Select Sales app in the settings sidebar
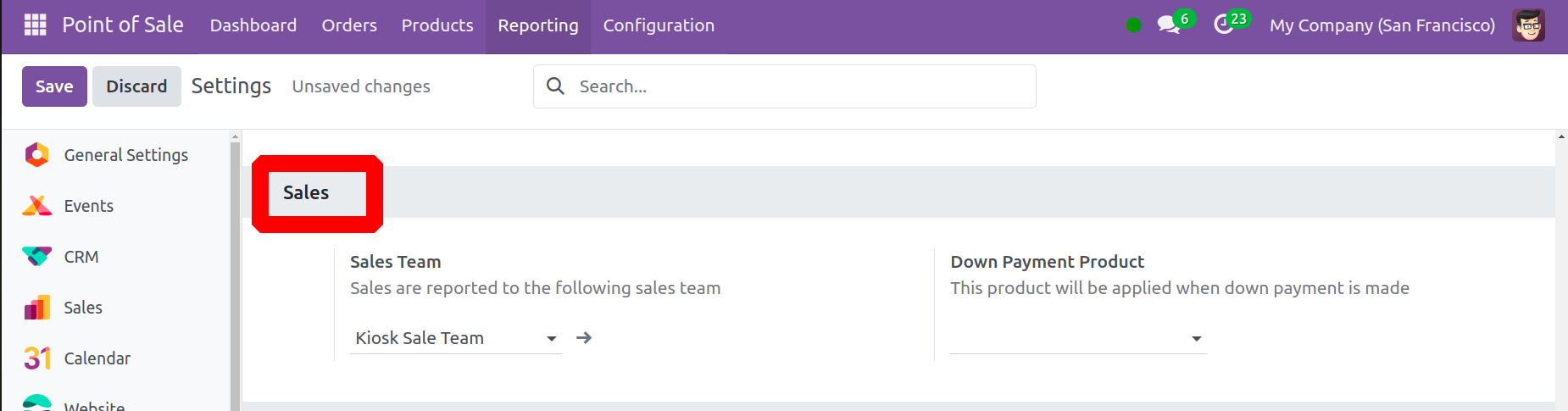Viewport: 1568px width, 411px height. (x=83, y=308)
